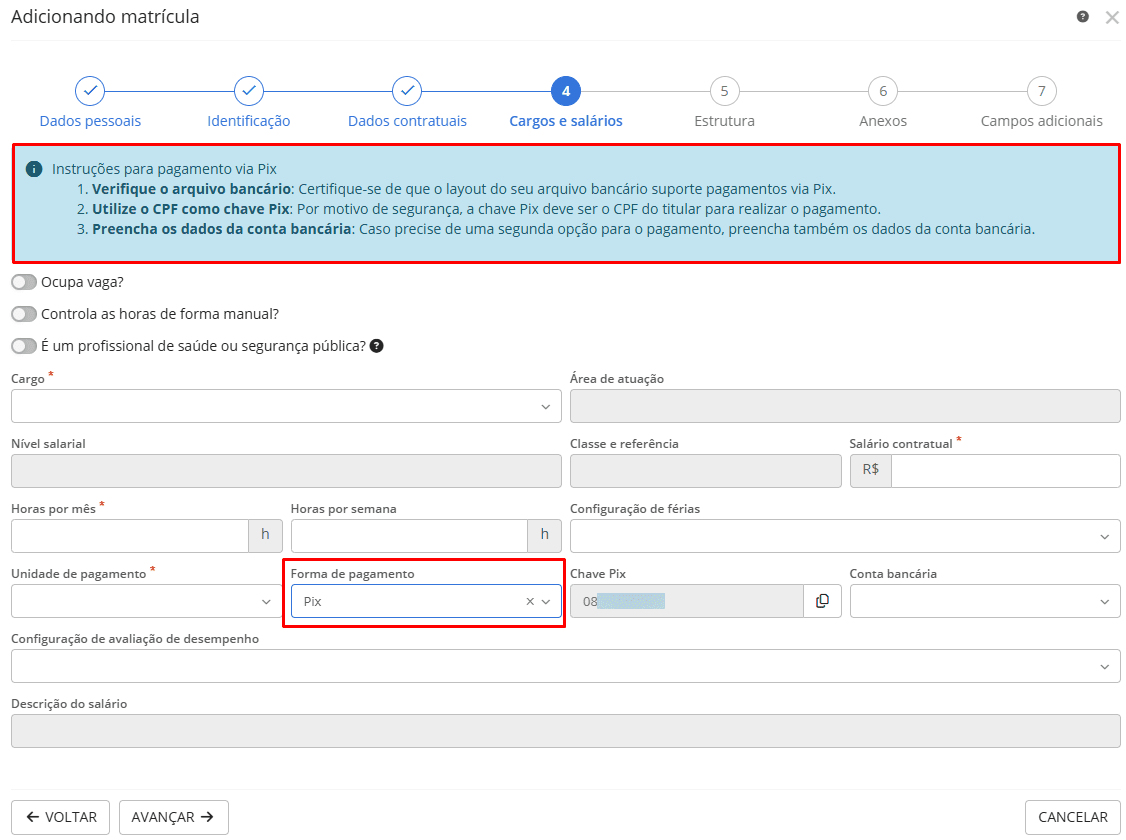Go to step 5 Estrutura

point(724,91)
